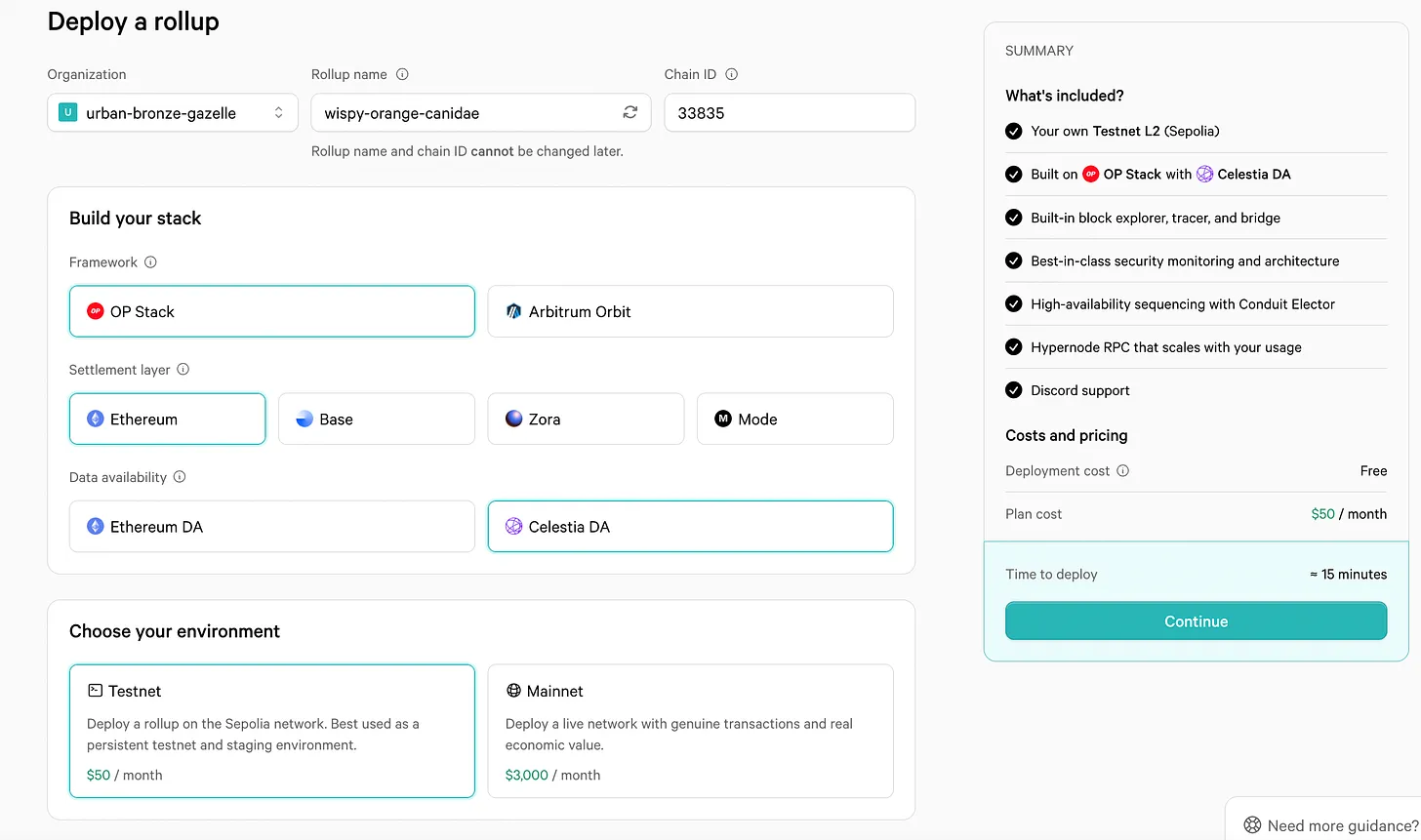Choose Zora as settlement layer

tap(586, 419)
